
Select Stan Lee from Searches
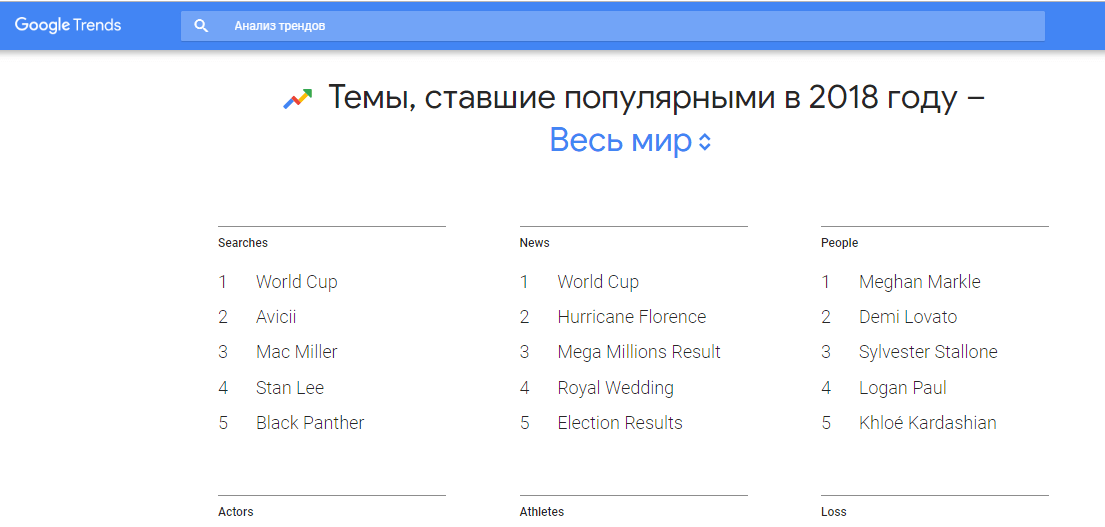[x=289, y=388]
